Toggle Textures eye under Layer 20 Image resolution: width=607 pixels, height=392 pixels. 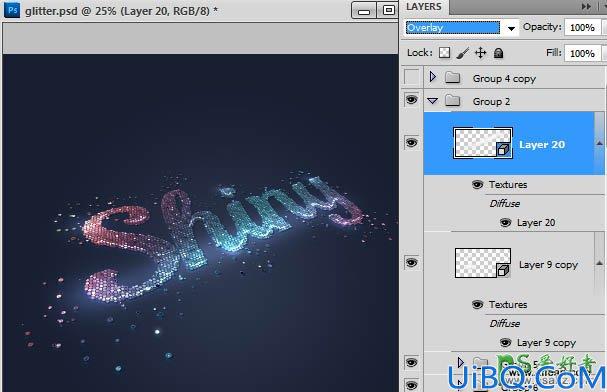[478, 185]
